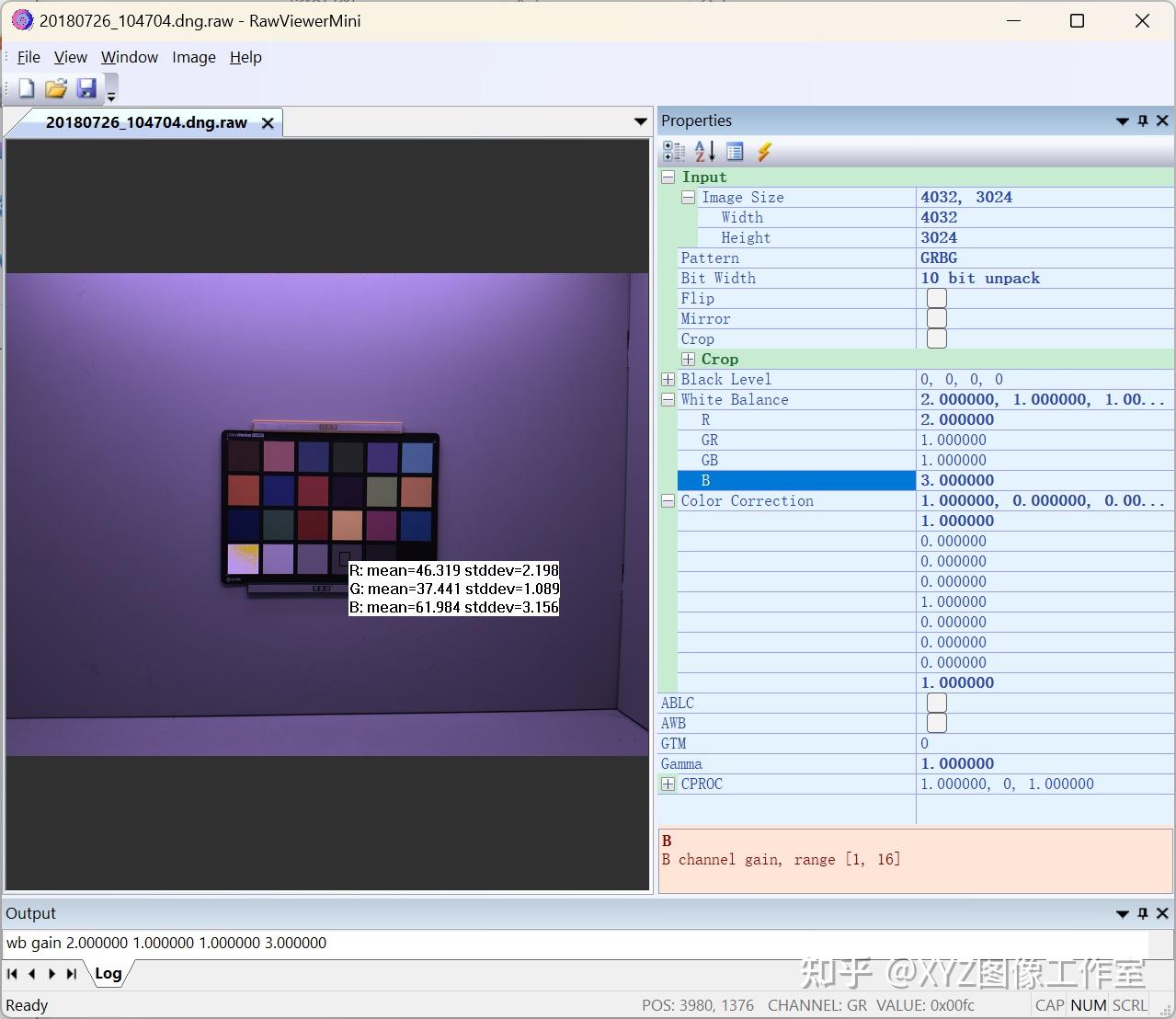Pin the Properties panel
The height and width of the screenshot is (1019, 1176).
click(x=1141, y=120)
